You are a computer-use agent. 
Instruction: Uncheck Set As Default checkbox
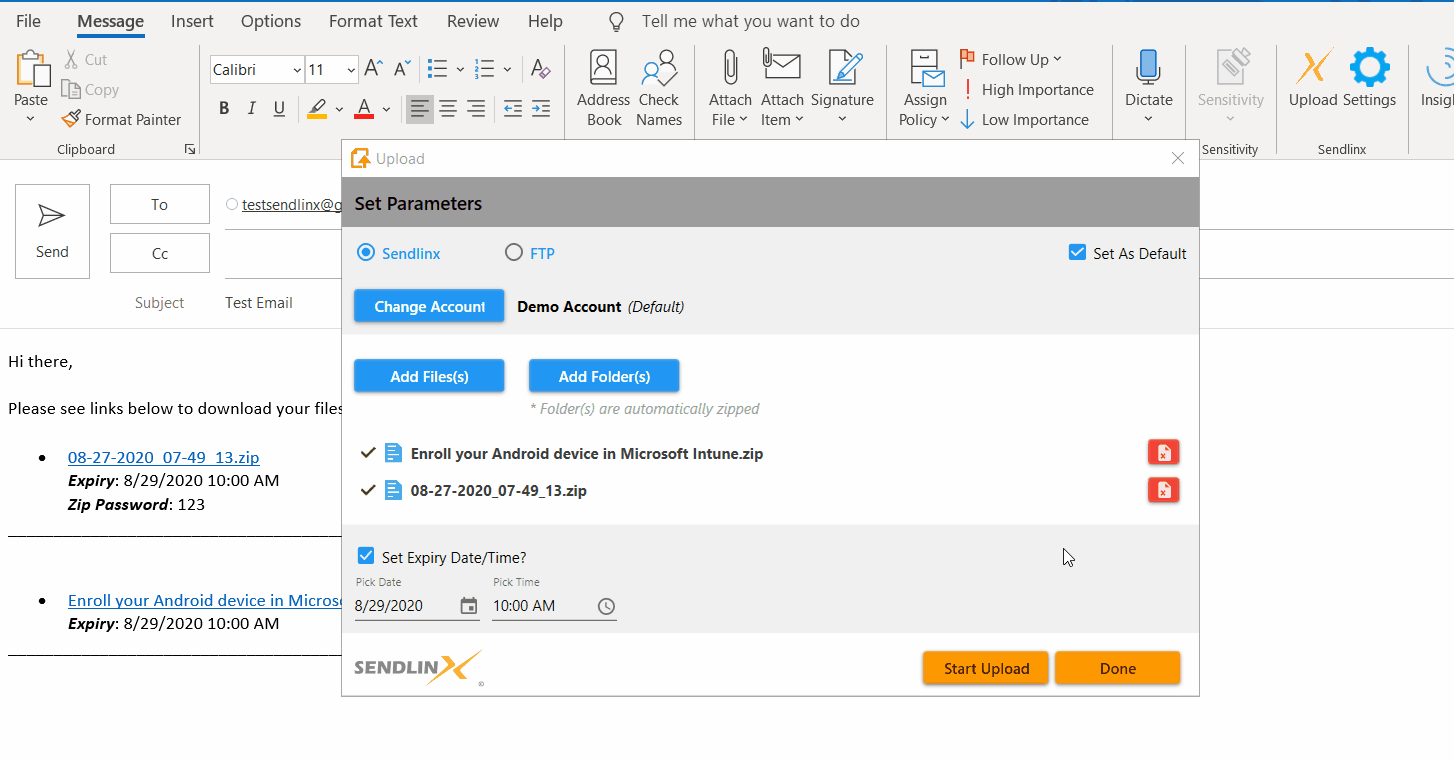[1077, 252]
